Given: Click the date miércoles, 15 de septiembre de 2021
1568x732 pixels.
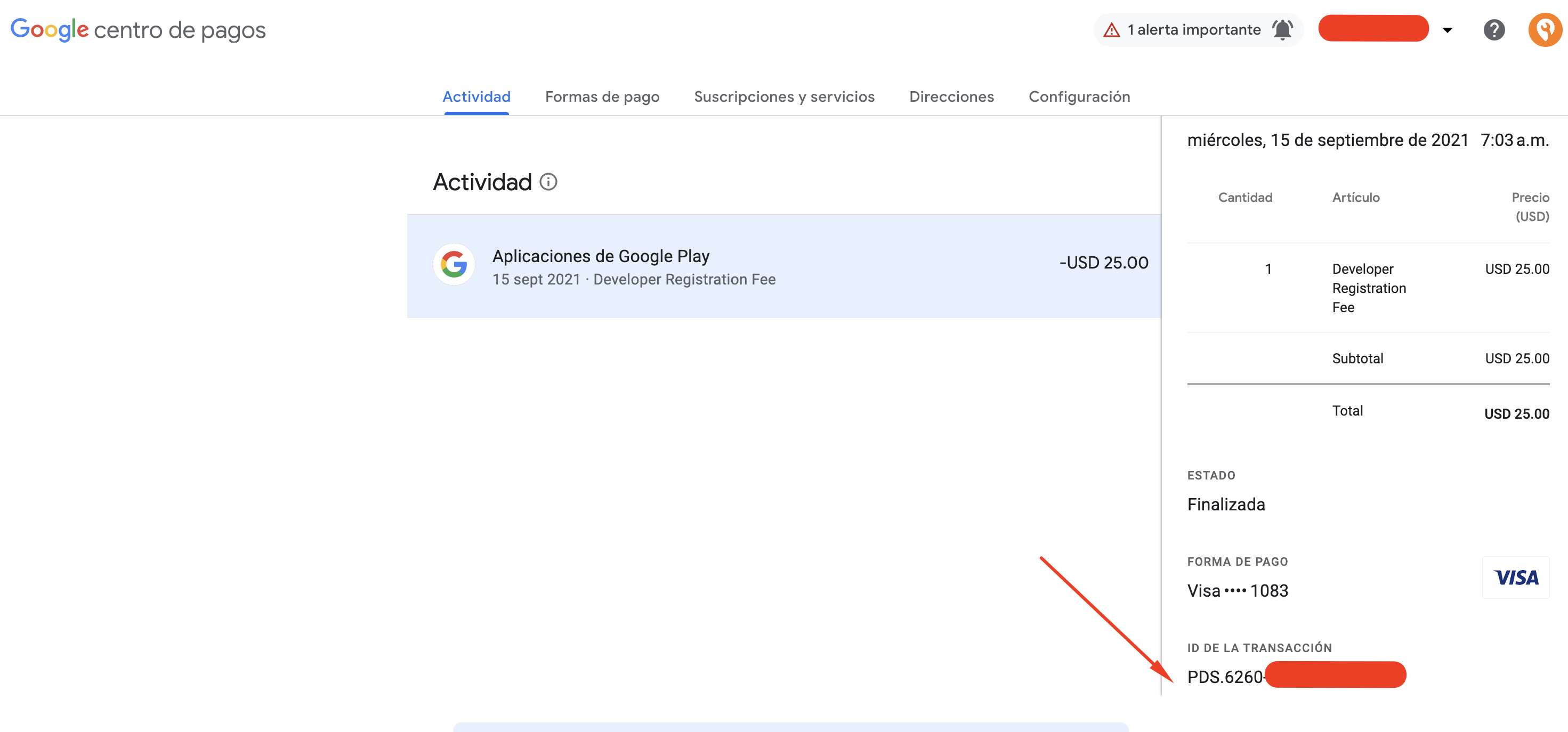Looking at the screenshot, I should tap(1328, 141).
